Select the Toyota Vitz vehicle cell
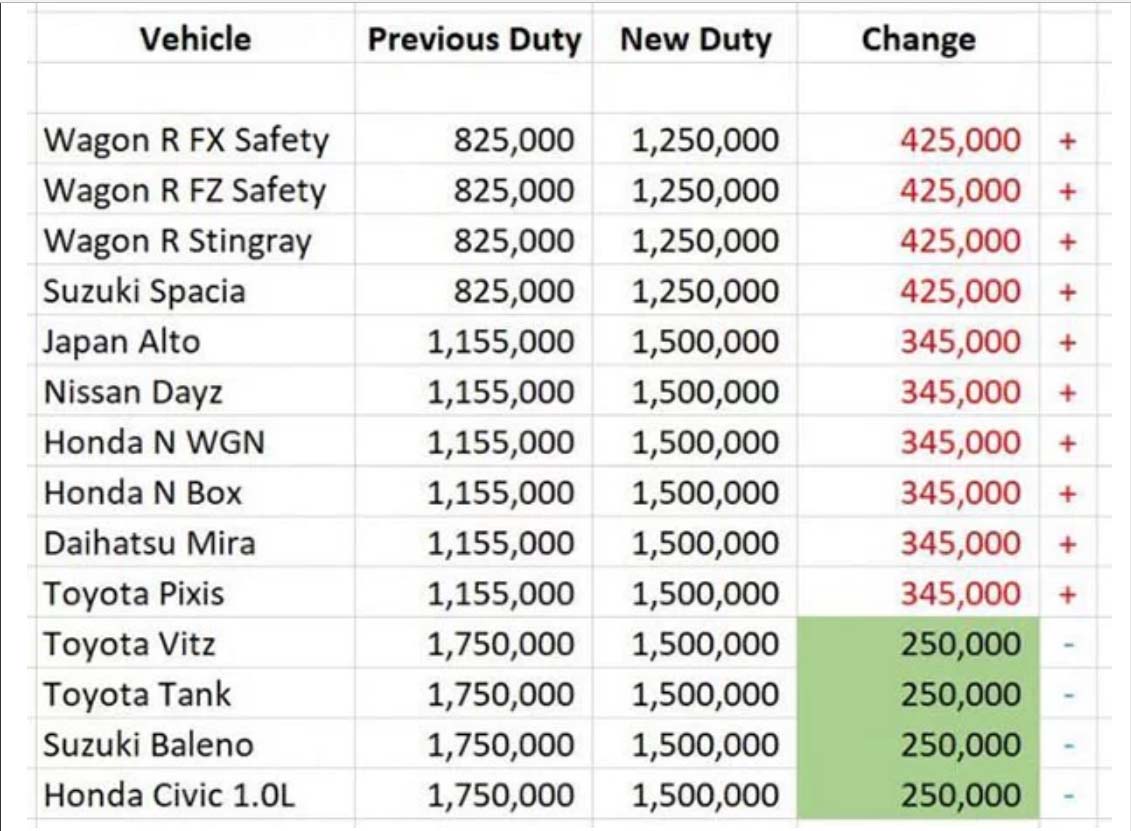The height and width of the screenshot is (831, 1131). click(129, 645)
